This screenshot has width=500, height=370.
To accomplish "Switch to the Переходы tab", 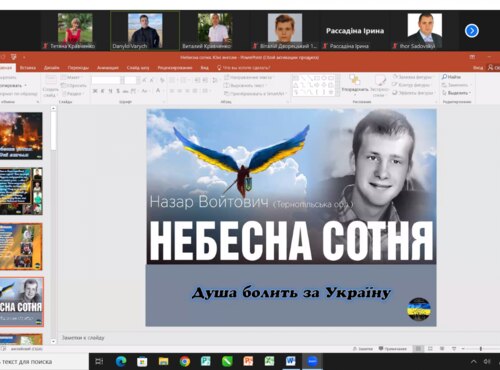I will tap(78, 68).
